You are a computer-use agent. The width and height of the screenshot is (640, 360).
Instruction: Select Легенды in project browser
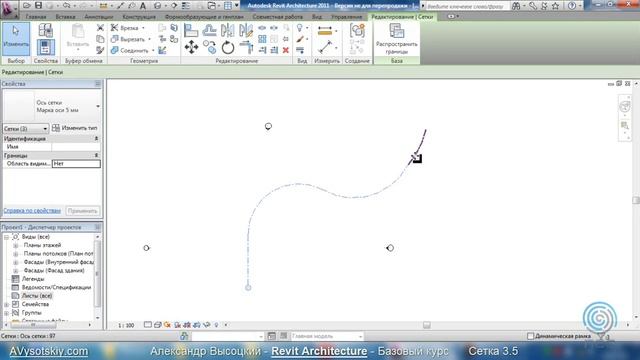pos(33,279)
